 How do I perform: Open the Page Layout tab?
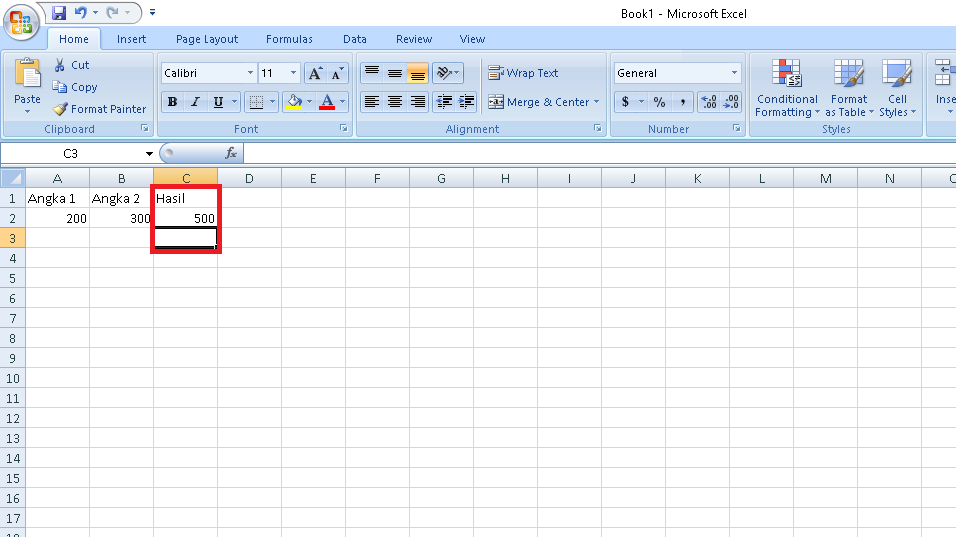pyautogui.click(x=207, y=39)
